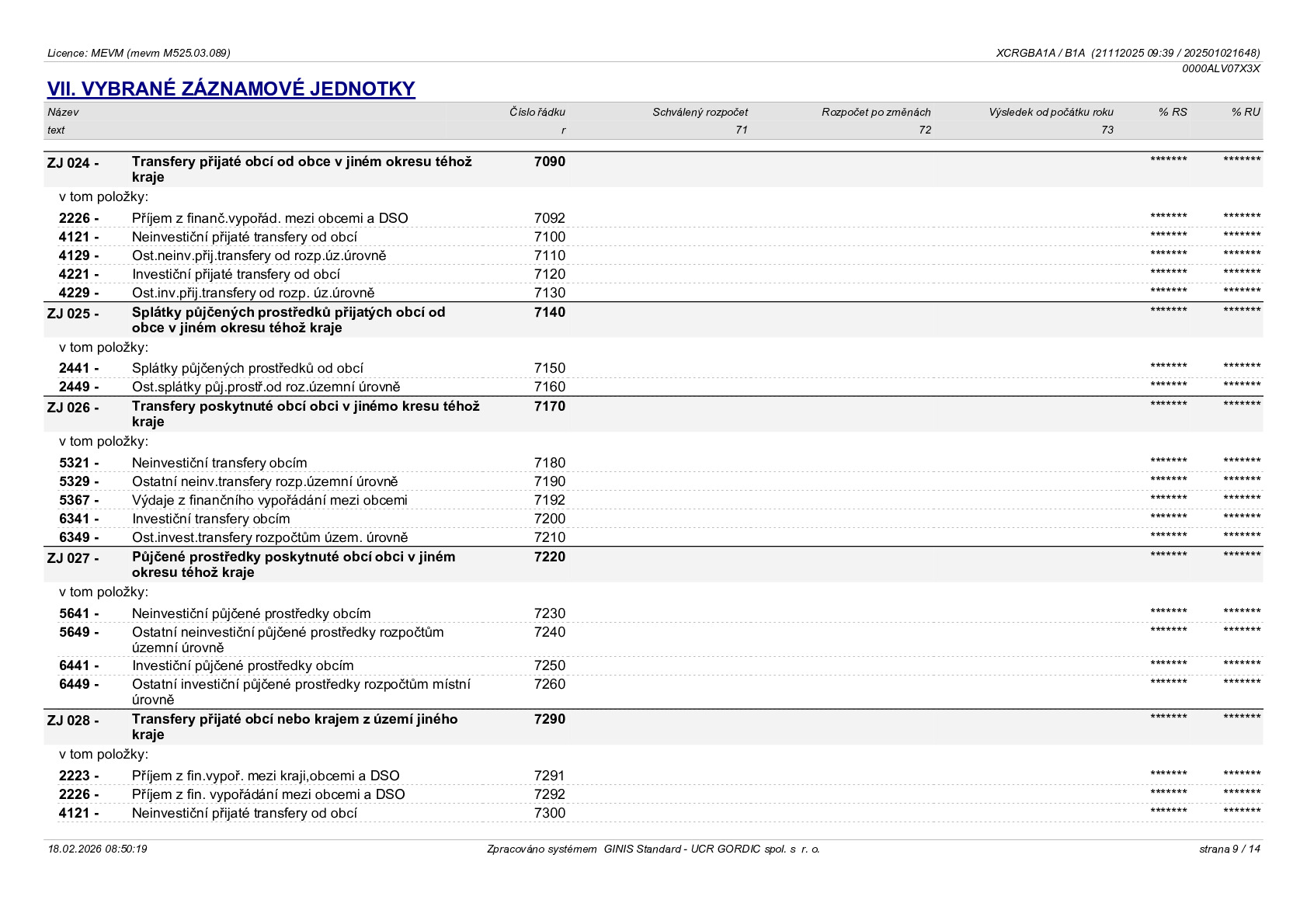Click item 5321 Neinvestiční transfery obcím
Image resolution: width=1307 pixels, height=924 pixels.
(653, 463)
